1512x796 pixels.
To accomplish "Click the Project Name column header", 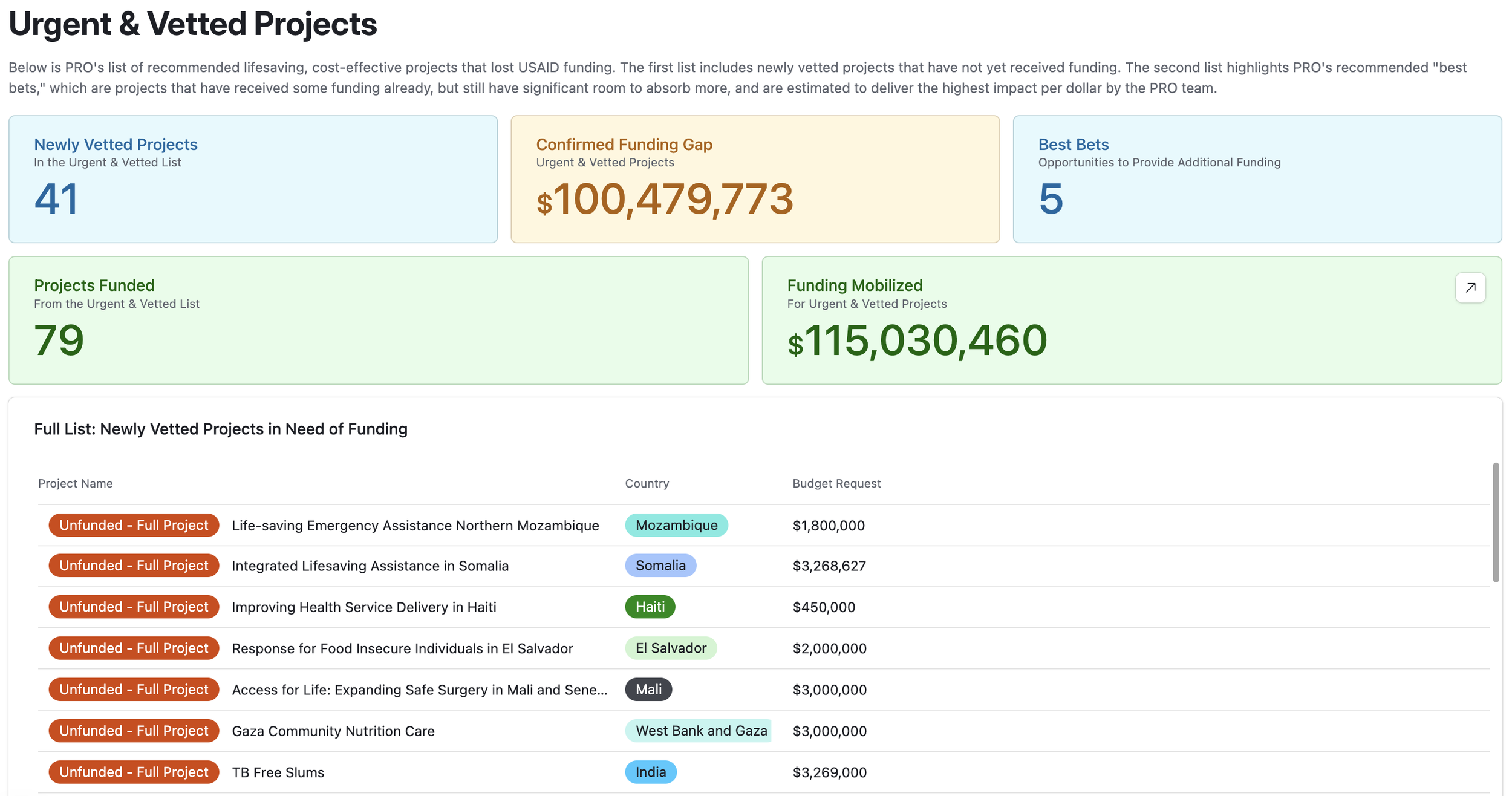I will pyautogui.click(x=76, y=483).
